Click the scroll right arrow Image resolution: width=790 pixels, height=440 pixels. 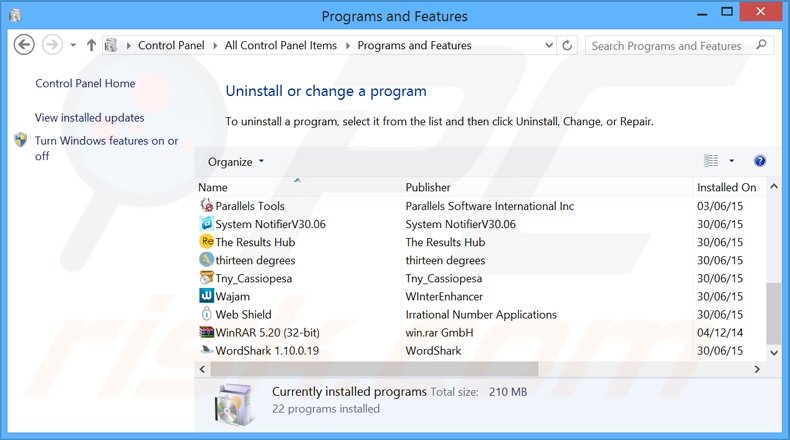(x=757, y=369)
